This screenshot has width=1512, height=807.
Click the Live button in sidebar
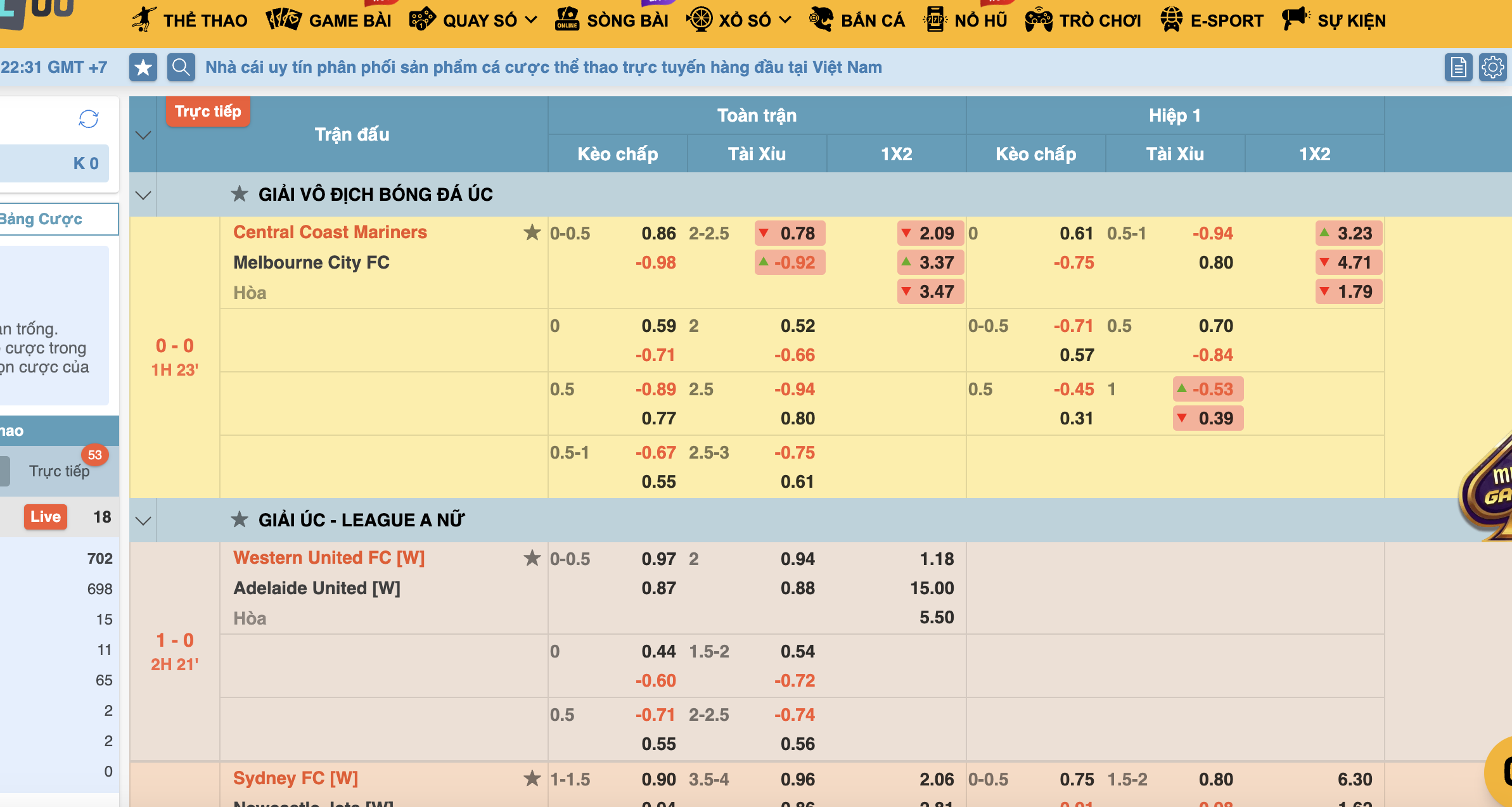click(x=46, y=517)
